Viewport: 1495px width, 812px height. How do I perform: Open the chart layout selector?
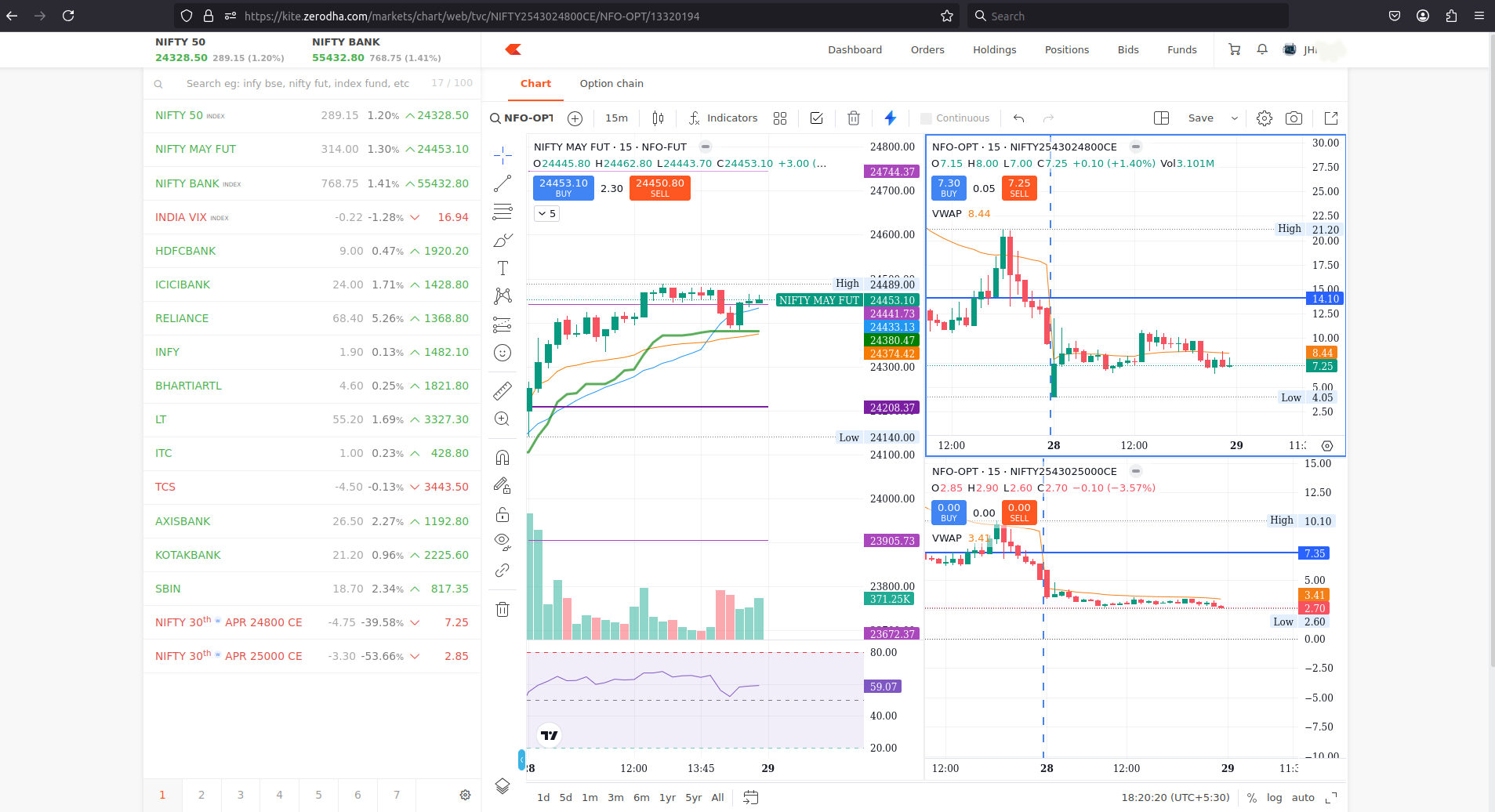pos(1162,118)
